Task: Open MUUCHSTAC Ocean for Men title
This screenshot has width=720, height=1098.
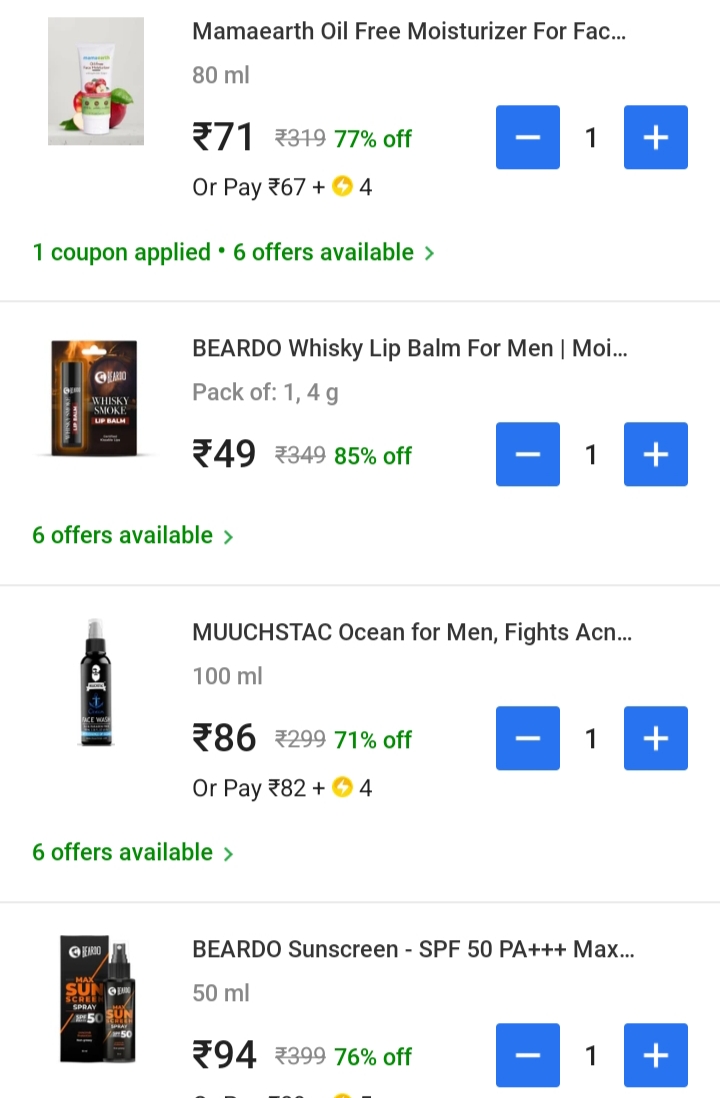Action: 411,632
